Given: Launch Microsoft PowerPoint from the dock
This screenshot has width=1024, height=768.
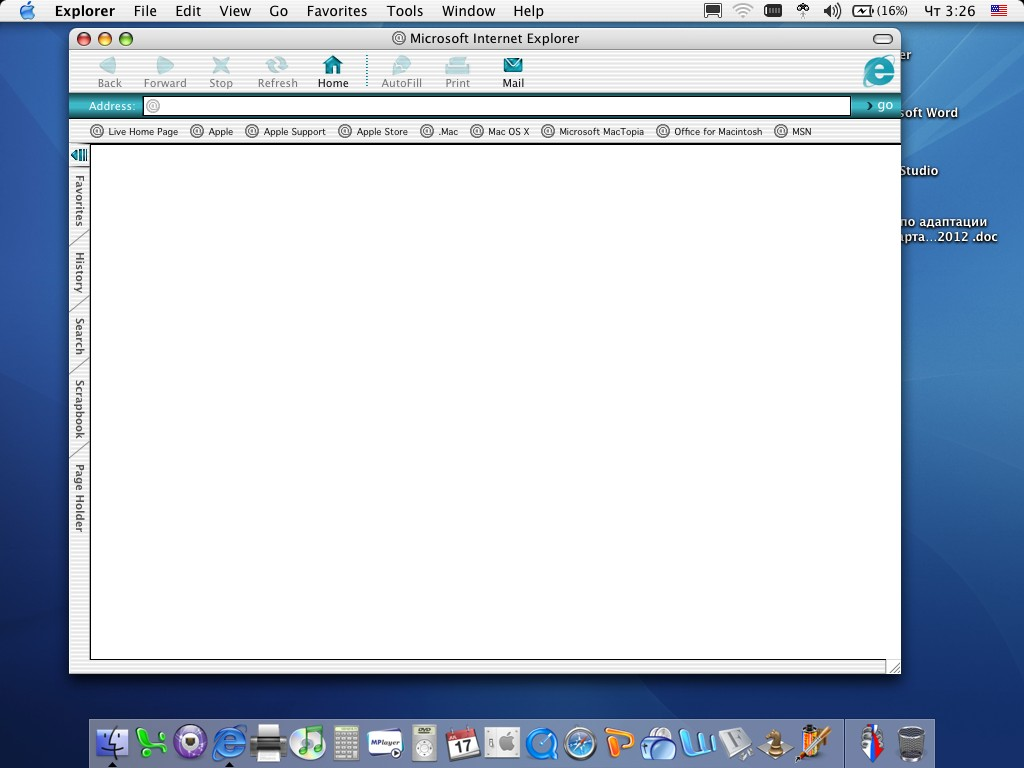Looking at the screenshot, I should [618, 743].
